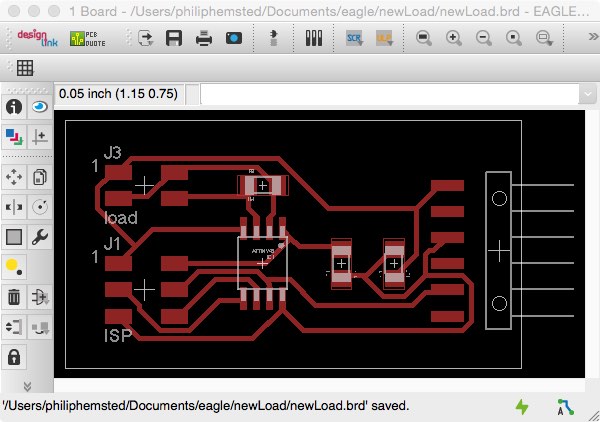Select the Group tool
600x422 pixels.
[x=14, y=237]
